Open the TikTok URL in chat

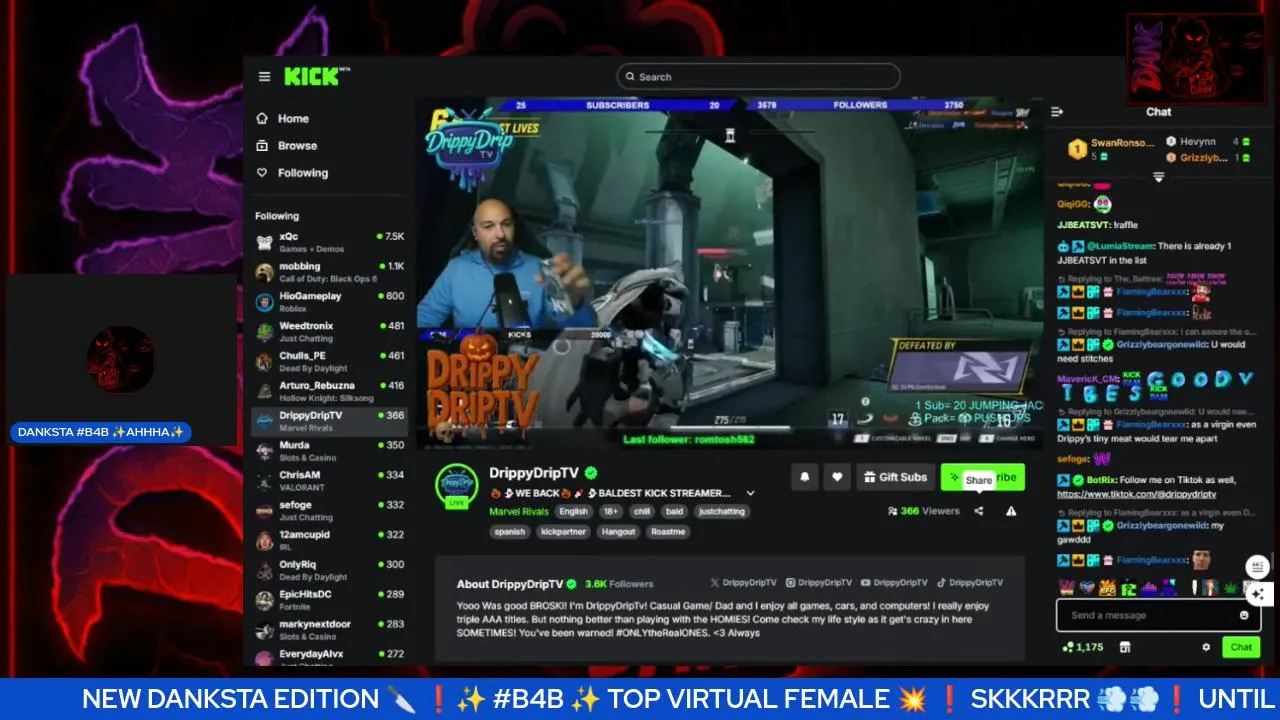point(1136,494)
